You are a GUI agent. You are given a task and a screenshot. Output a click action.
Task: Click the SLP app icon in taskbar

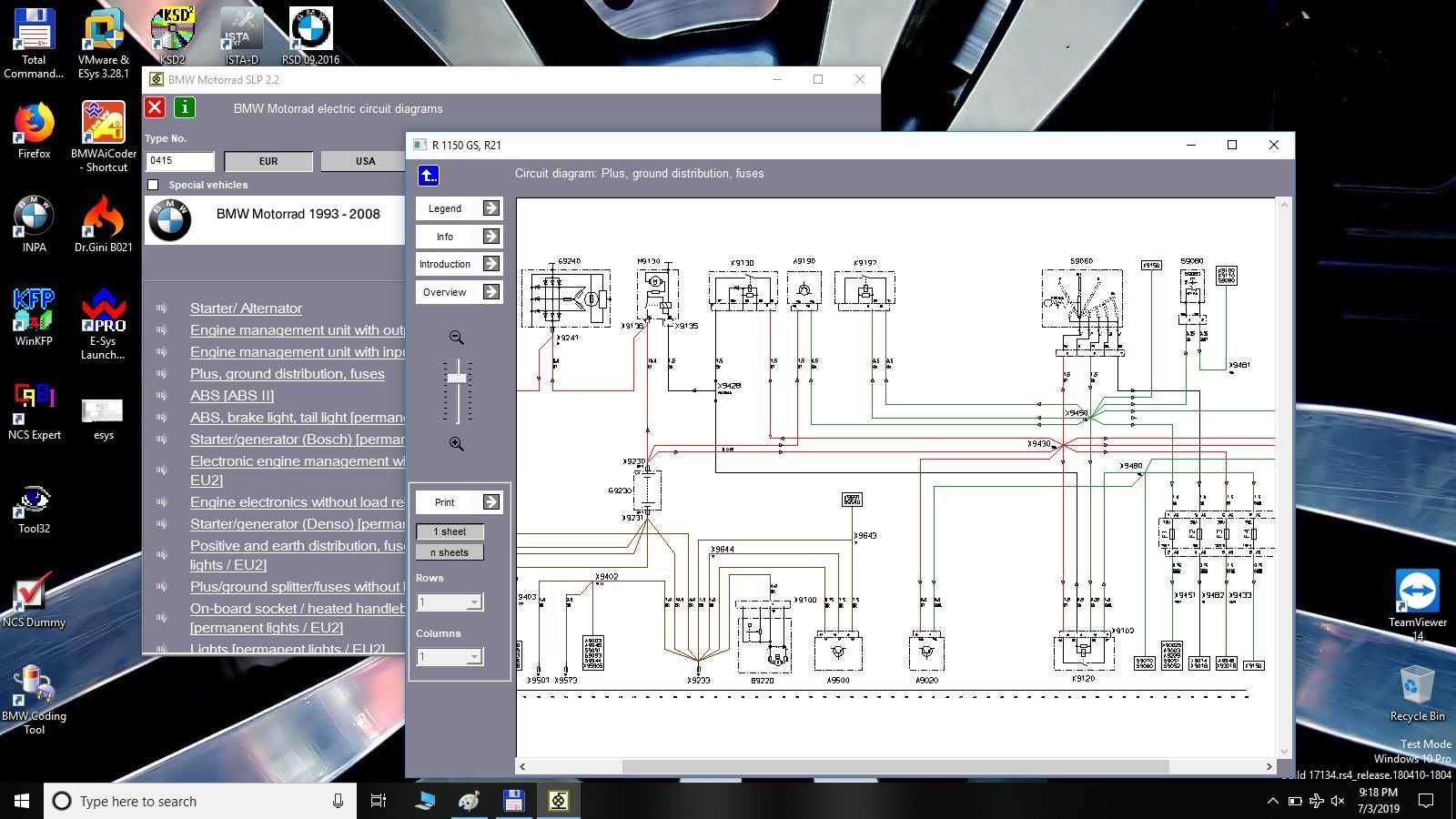click(559, 801)
